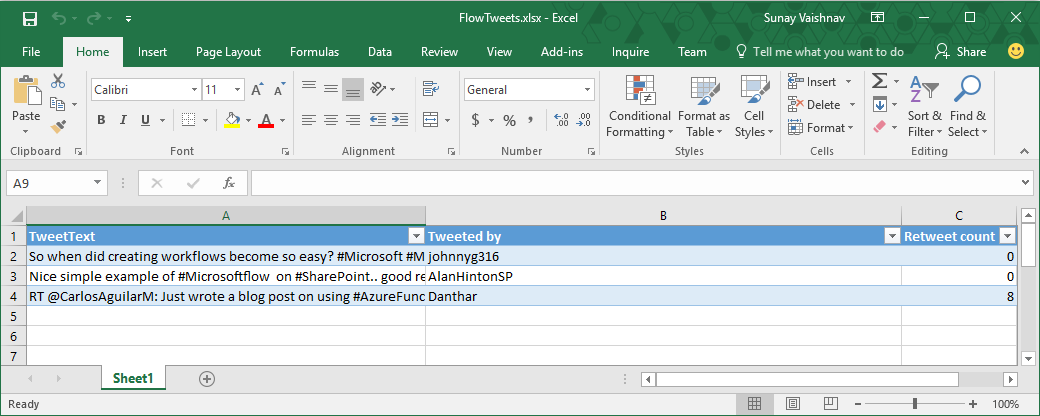Open Sort & Filter options

(924, 107)
